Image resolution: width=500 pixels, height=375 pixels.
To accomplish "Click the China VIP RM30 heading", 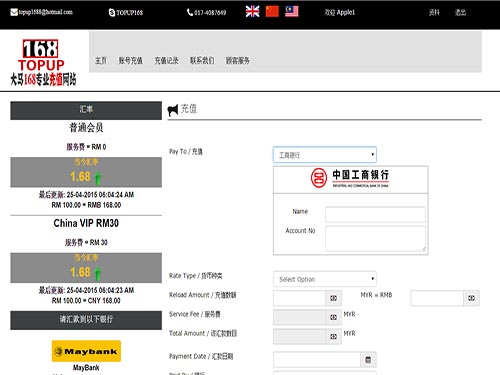I will click(86, 223).
